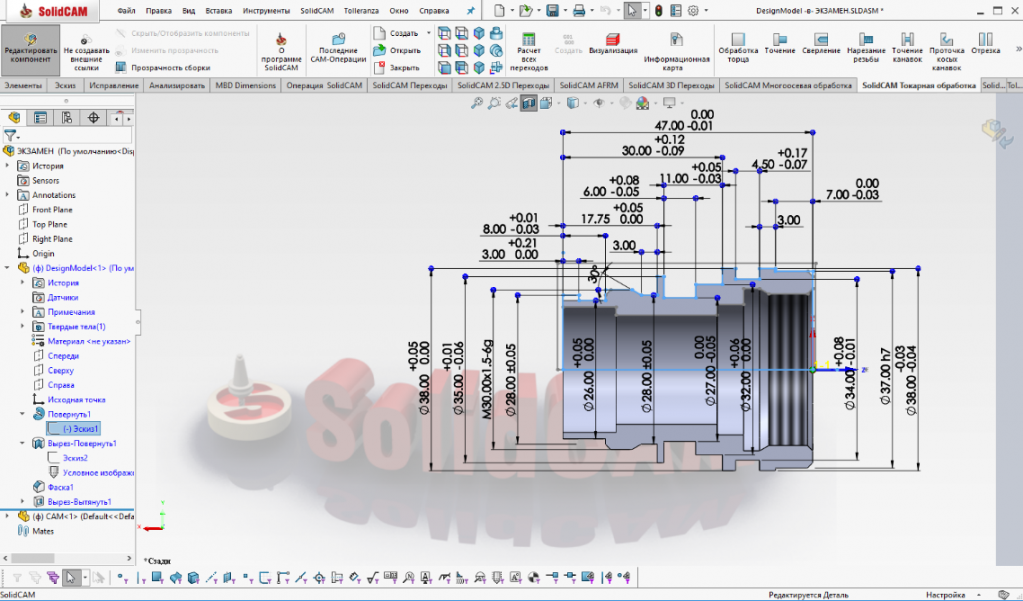The width and height of the screenshot is (1023, 601).
Task: Expand the Вырез-Вытянуть1 feature
Action: [x=23, y=502]
